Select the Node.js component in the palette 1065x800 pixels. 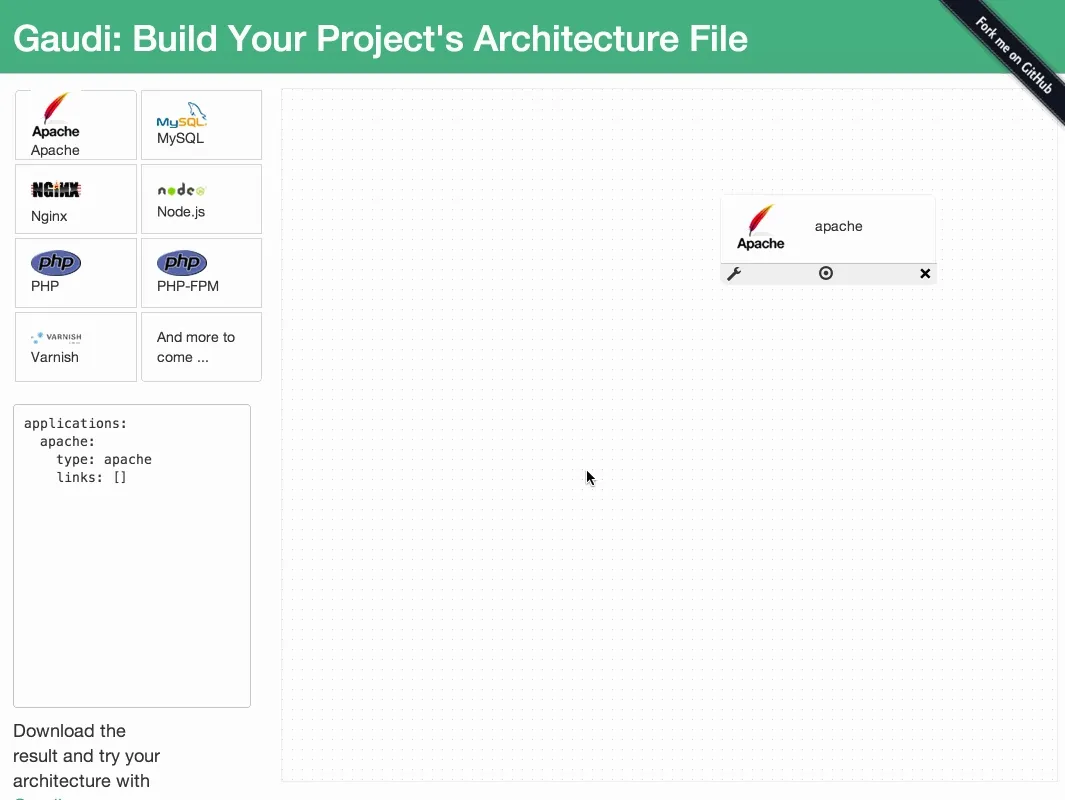[x=200, y=198]
